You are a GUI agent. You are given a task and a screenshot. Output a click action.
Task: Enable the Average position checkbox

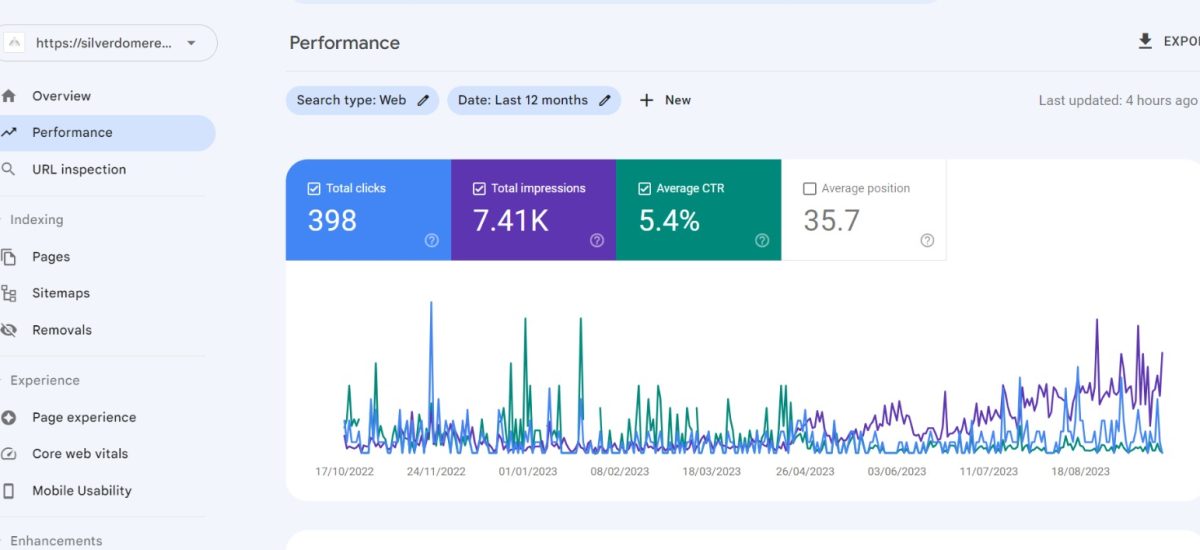810,188
